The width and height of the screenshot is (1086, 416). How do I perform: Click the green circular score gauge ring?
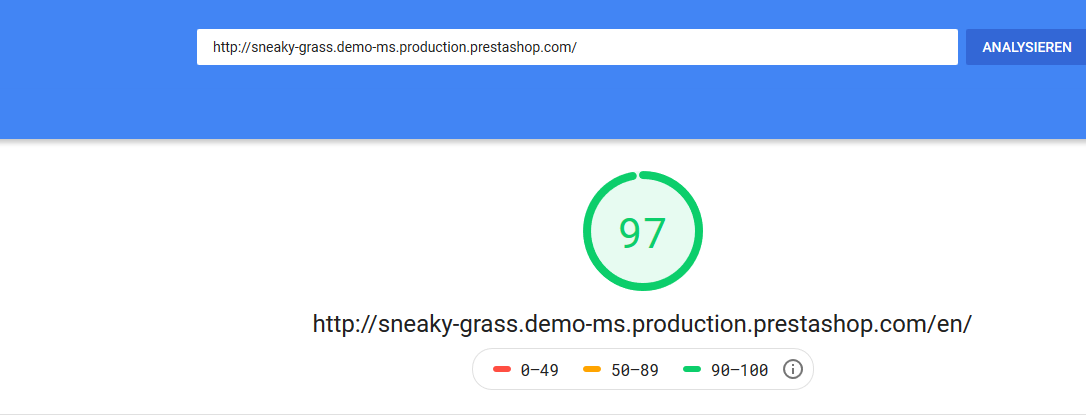coord(588,232)
